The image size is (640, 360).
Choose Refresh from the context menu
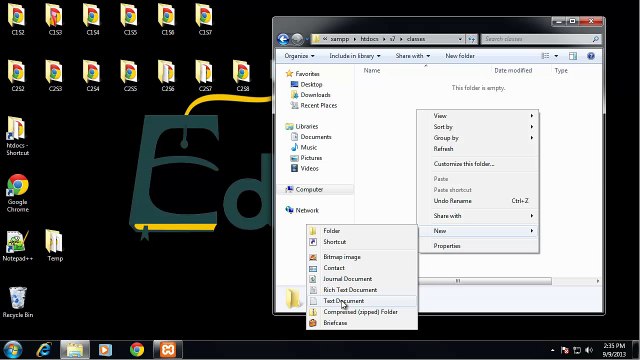coord(478,149)
